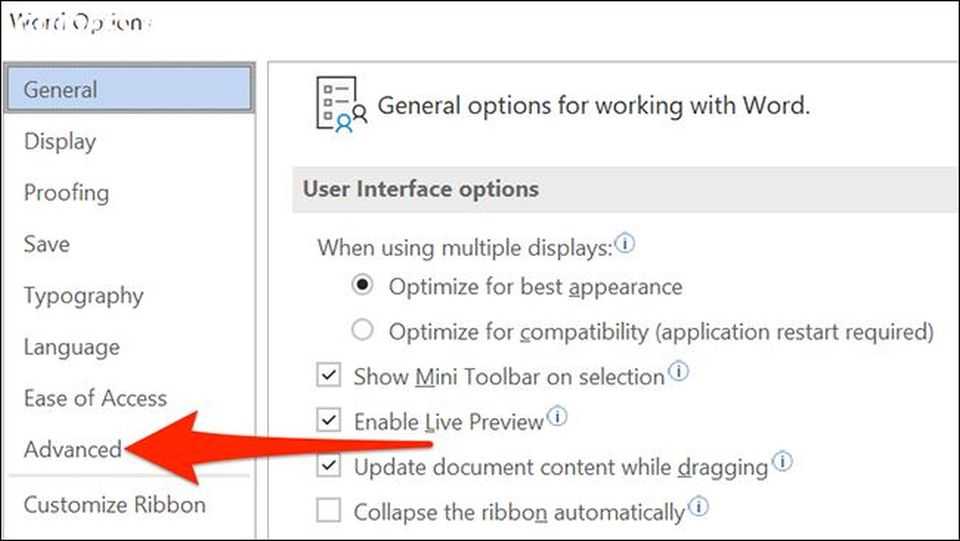Open the Customize Ribbon category
This screenshot has height=541, width=960.
click(x=114, y=504)
